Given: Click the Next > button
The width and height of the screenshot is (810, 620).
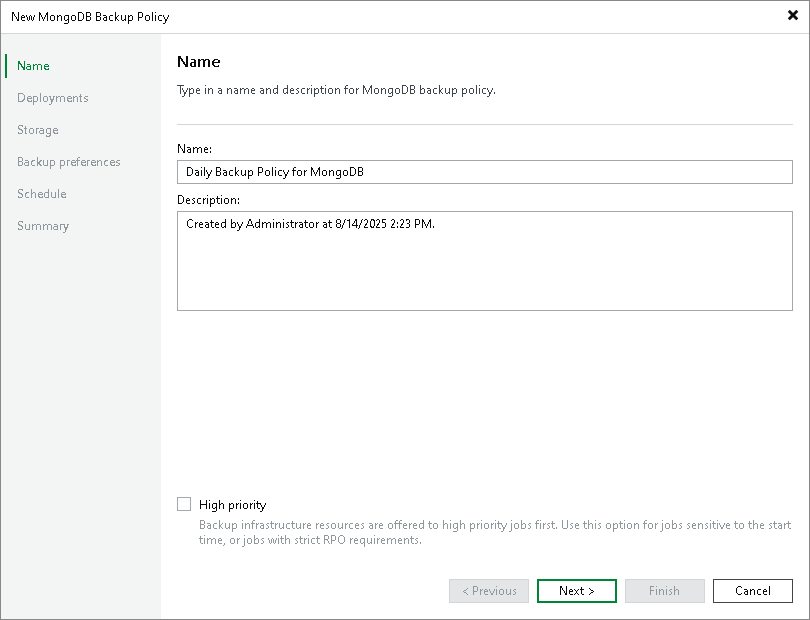Looking at the screenshot, I should 577,591.
